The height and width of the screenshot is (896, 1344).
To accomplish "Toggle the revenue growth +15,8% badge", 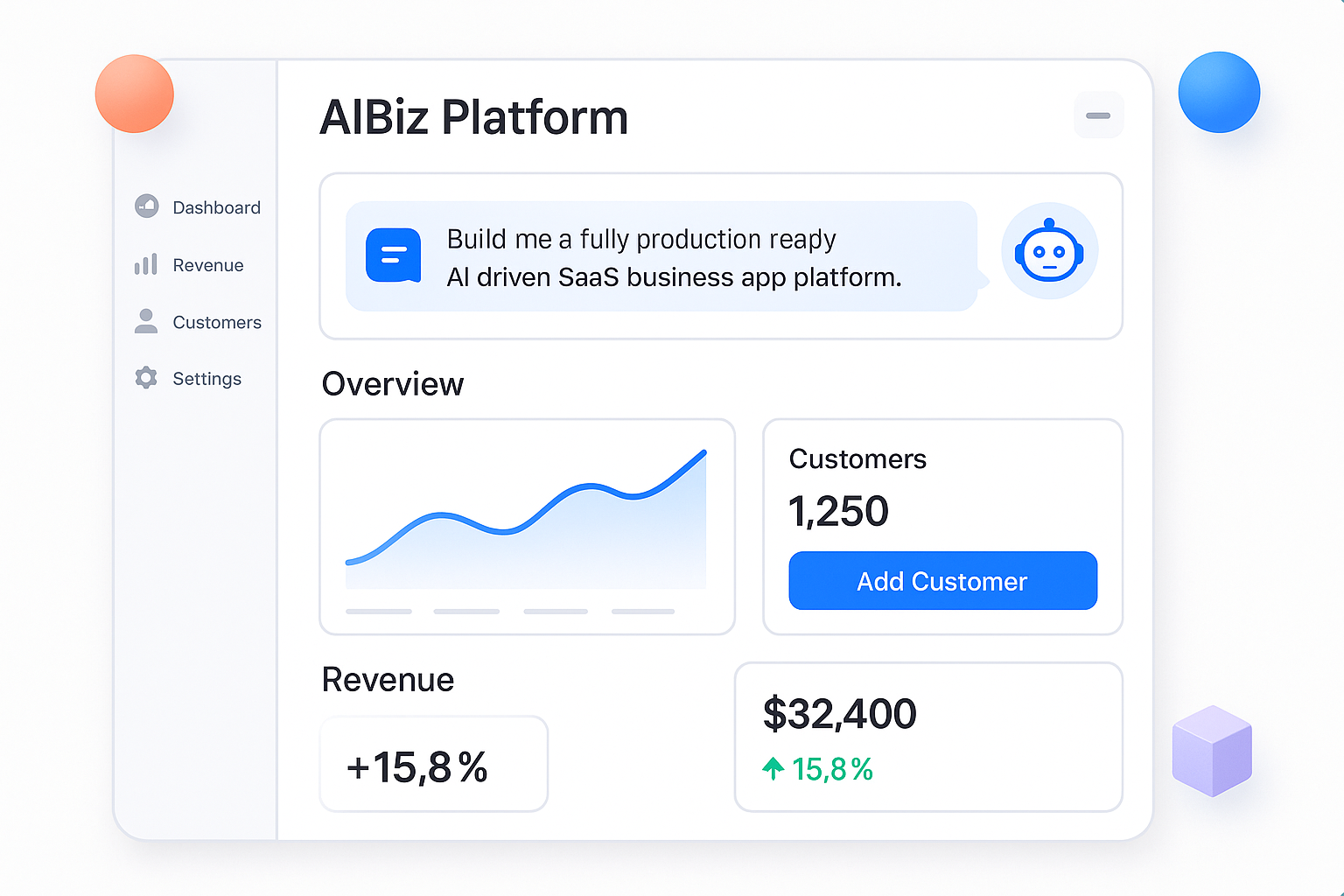I will pos(433,763).
